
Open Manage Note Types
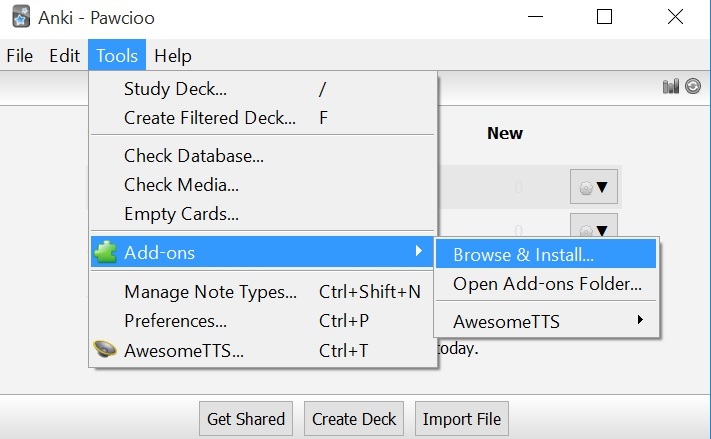[x=210, y=292]
